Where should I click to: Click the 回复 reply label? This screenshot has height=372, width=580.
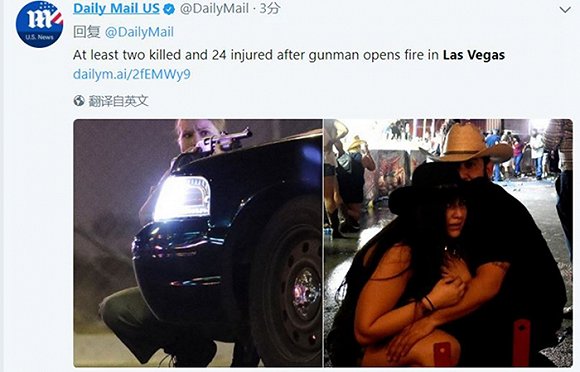[x=87, y=32]
